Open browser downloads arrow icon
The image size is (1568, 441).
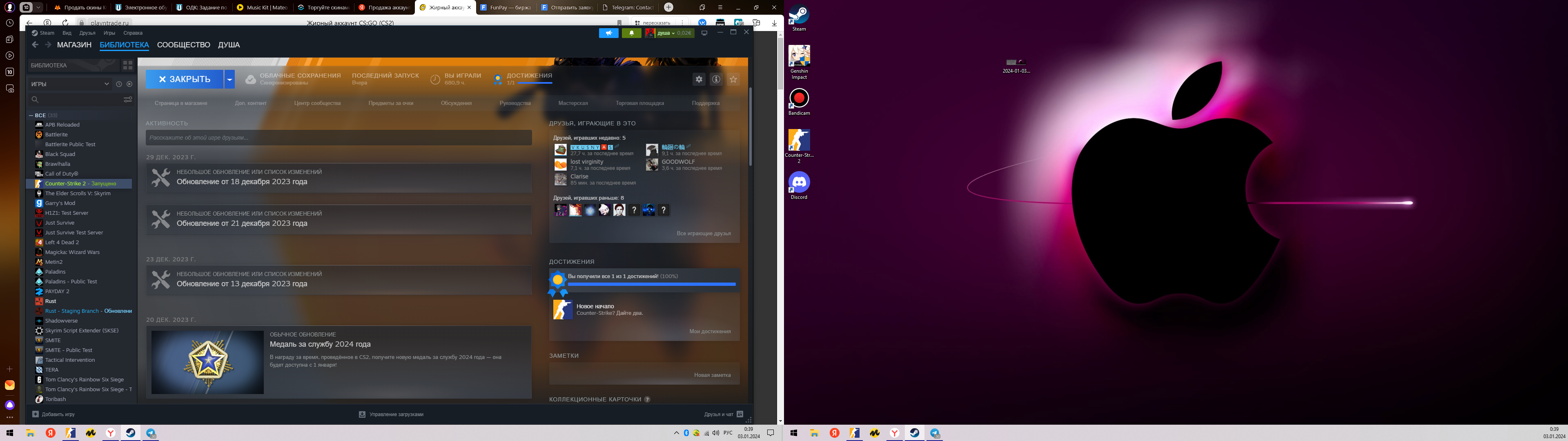(x=774, y=23)
